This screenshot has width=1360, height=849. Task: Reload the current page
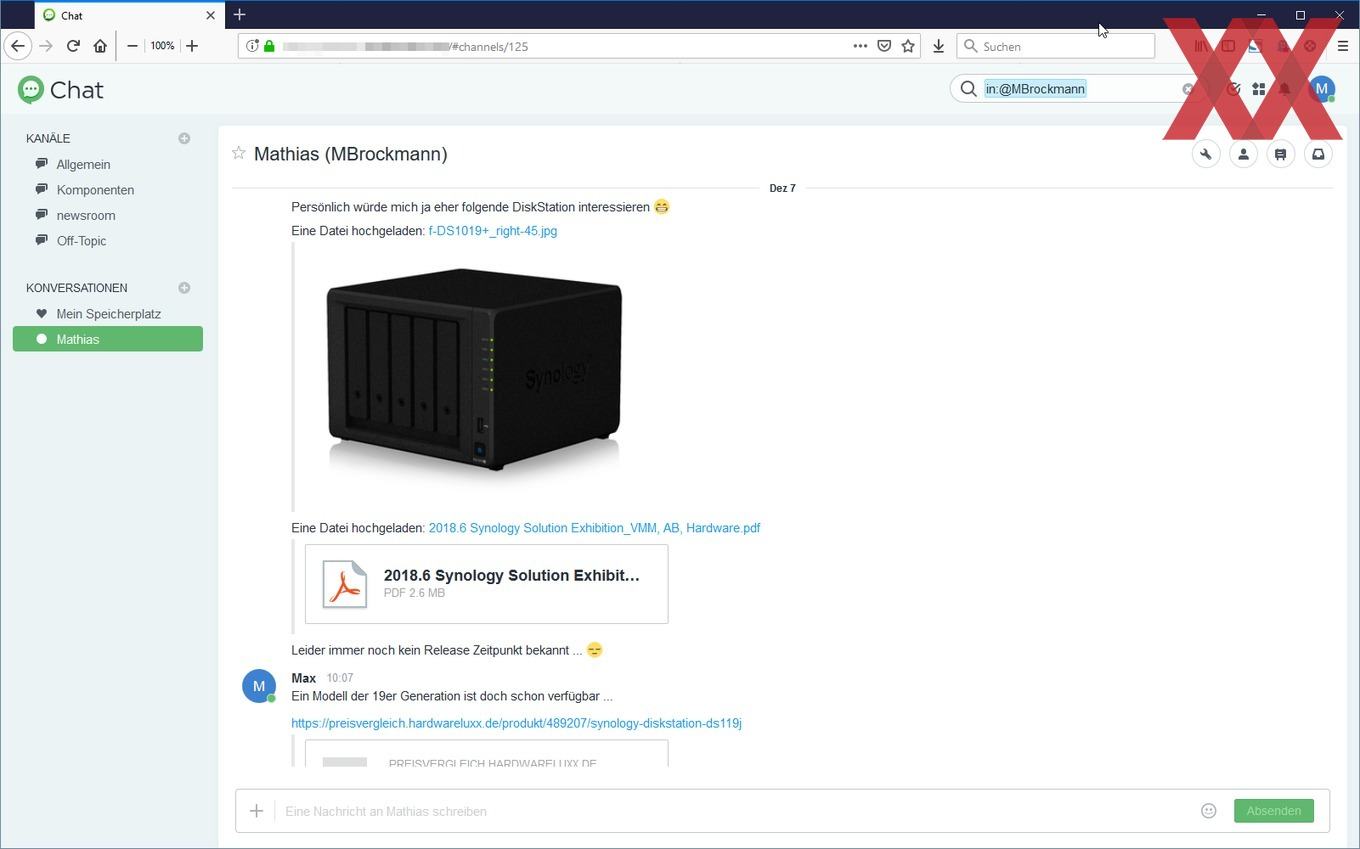[73, 46]
